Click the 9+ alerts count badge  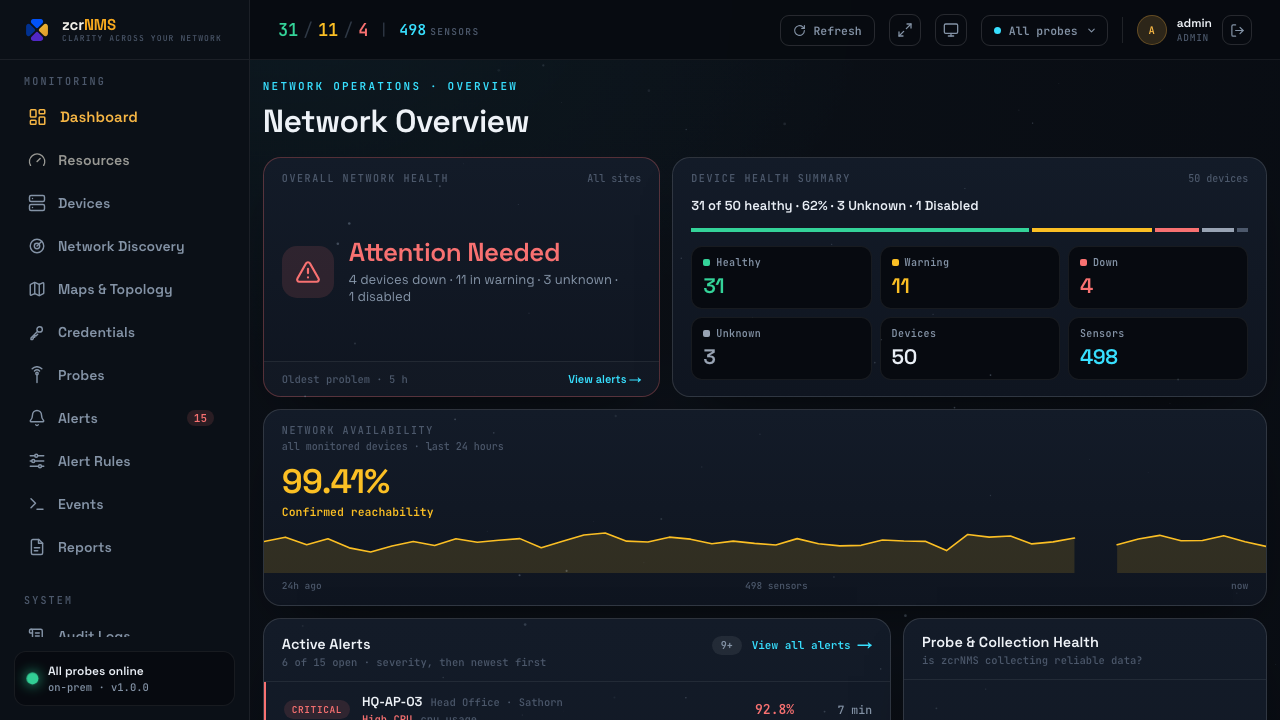tap(727, 645)
